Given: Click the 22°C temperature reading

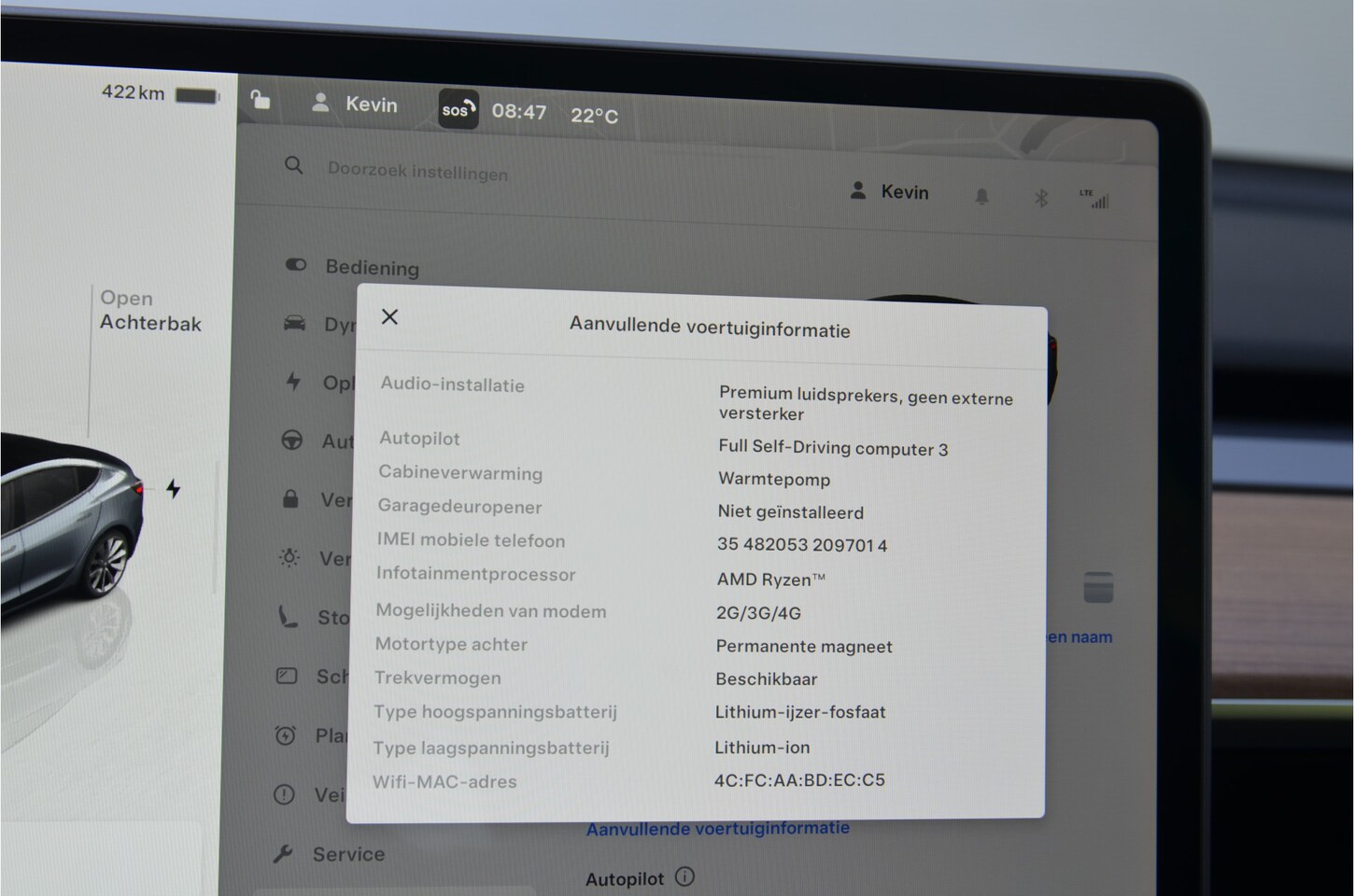Looking at the screenshot, I should click(594, 116).
